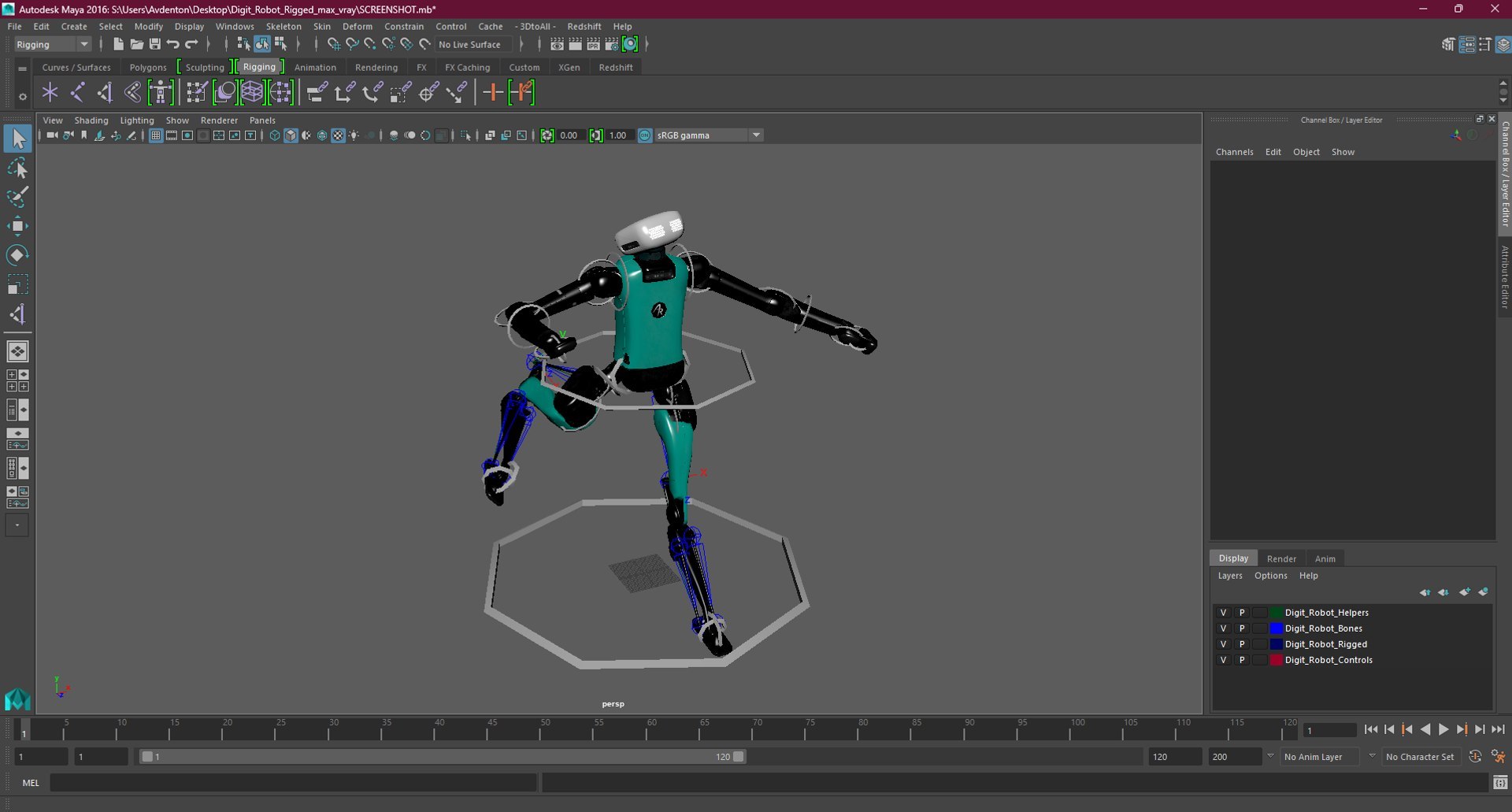
Task: Click the Open Scene folder icon
Action: click(x=136, y=45)
